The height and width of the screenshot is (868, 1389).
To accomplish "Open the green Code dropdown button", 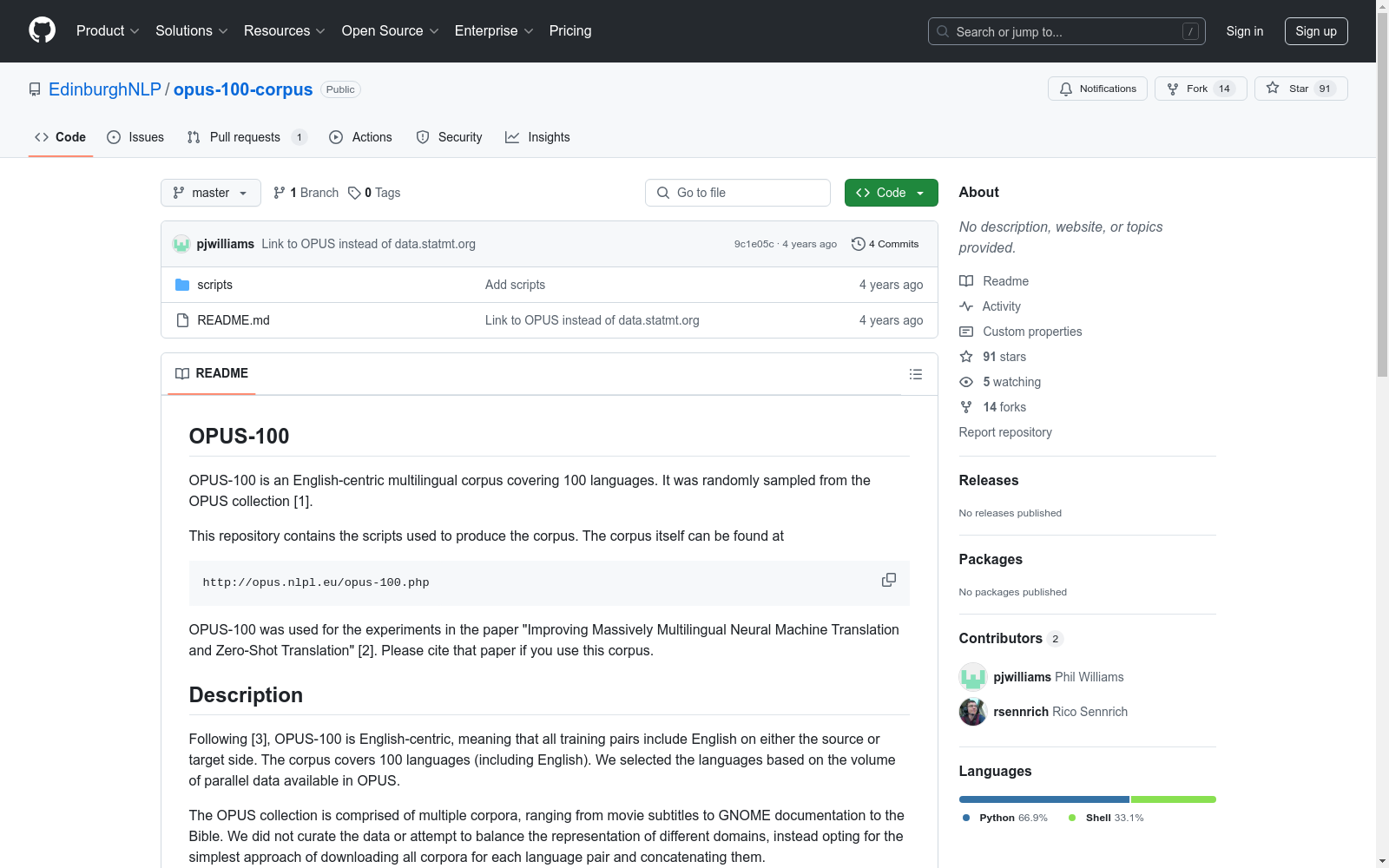I will tap(892, 193).
